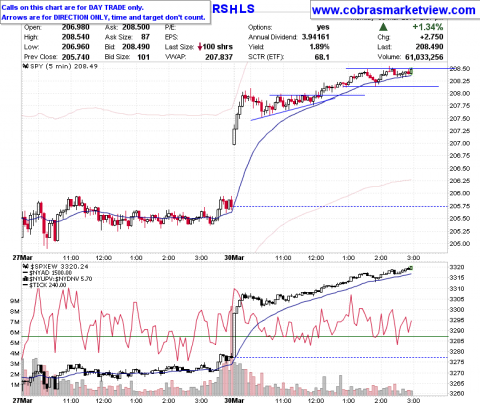The image size is (480, 406).
Task: Click the '$NYAD 1588.00' legend entry
Action: click(51, 273)
